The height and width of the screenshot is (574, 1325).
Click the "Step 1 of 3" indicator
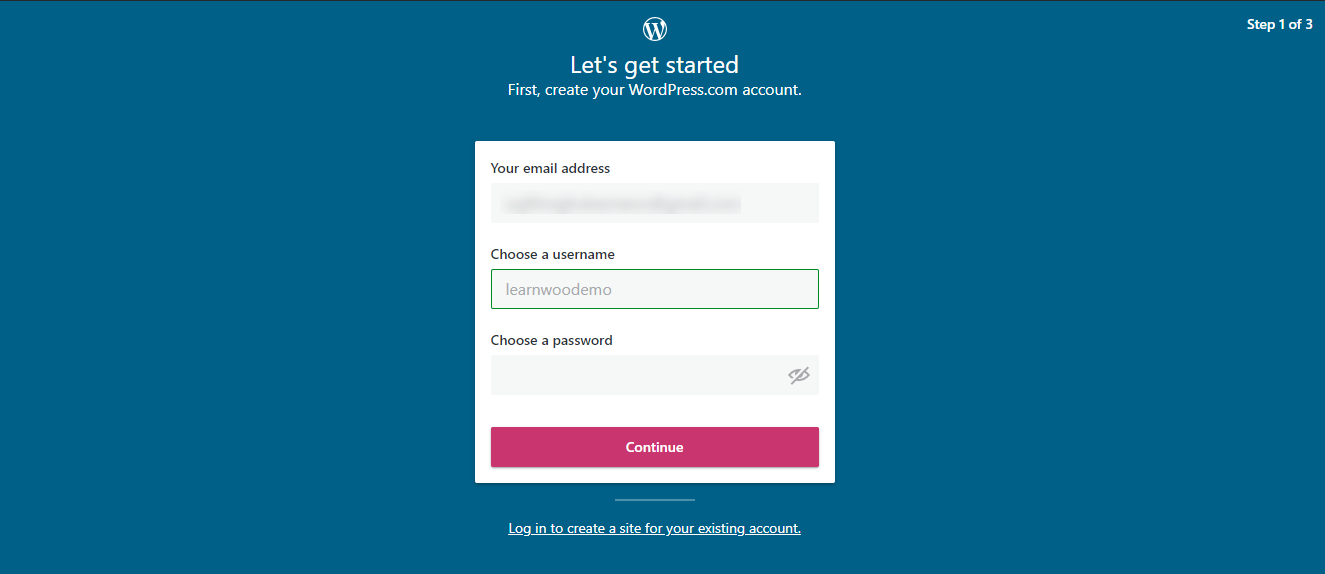pos(1279,25)
